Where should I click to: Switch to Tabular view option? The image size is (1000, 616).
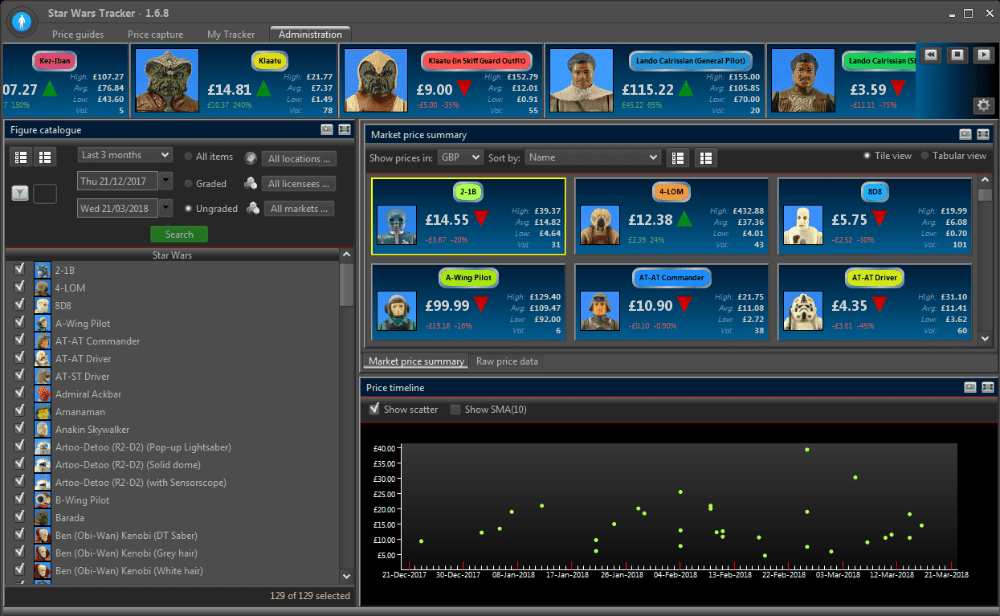click(925, 156)
